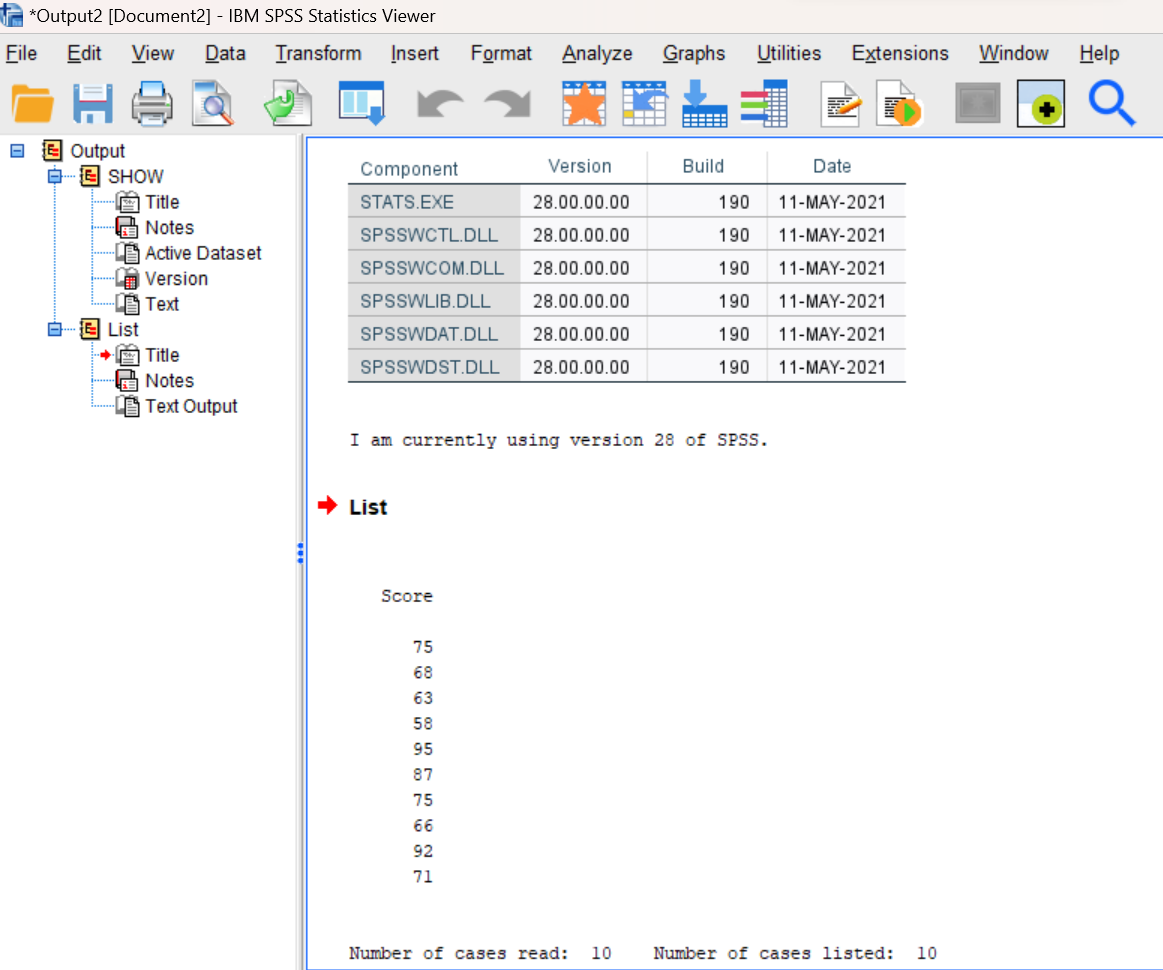
Task: Collapse the SHOW branch in outline
Action: [55, 176]
